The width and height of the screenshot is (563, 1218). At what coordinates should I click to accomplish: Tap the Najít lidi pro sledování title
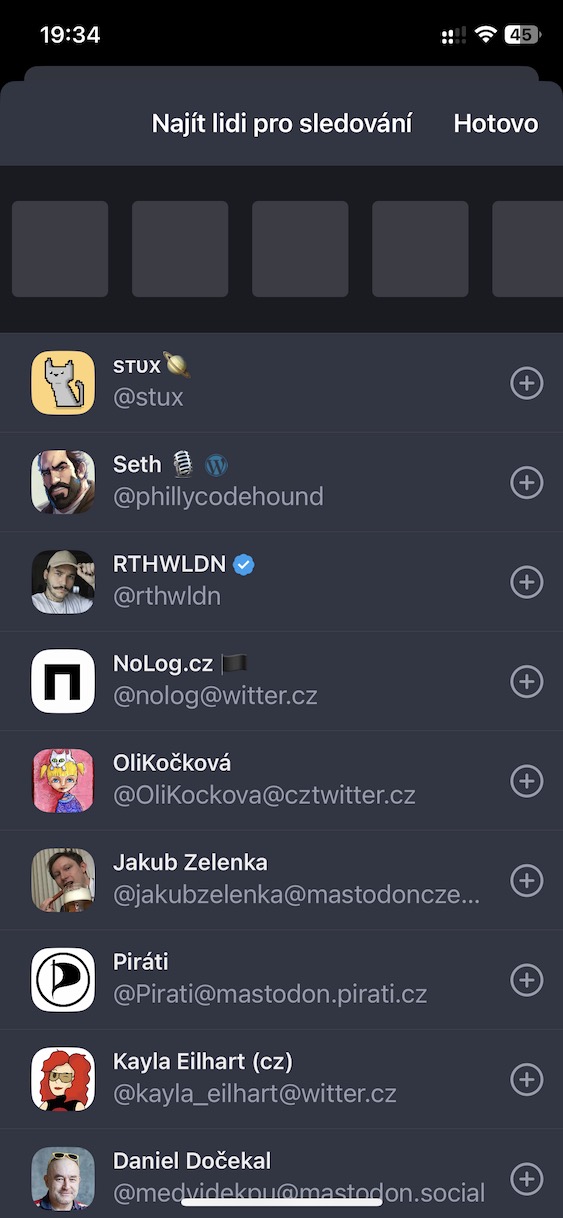click(282, 123)
